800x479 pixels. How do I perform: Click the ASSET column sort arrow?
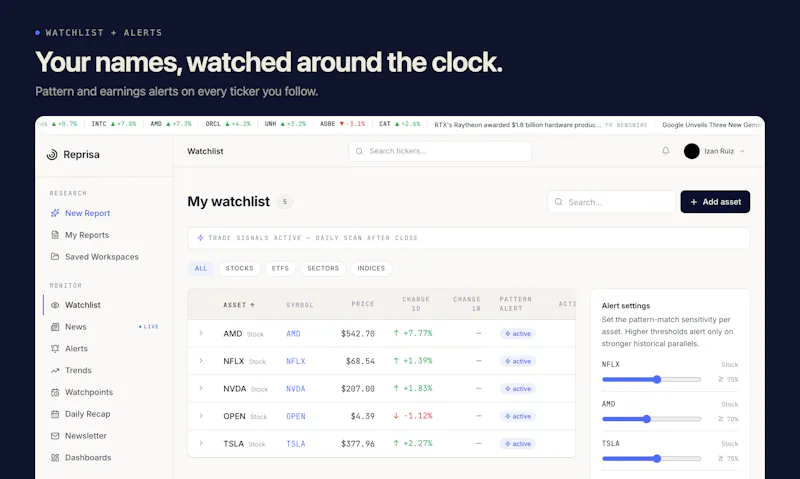(x=252, y=305)
